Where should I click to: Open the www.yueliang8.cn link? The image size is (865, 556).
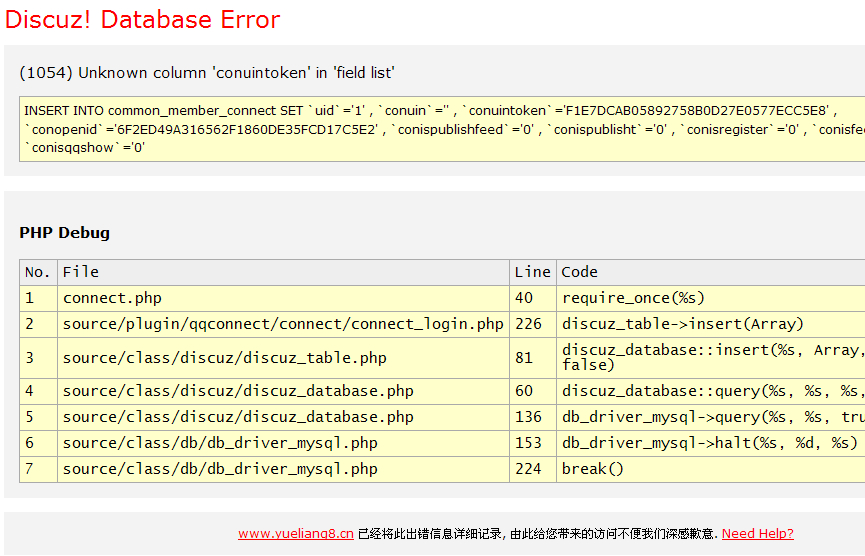[296, 533]
